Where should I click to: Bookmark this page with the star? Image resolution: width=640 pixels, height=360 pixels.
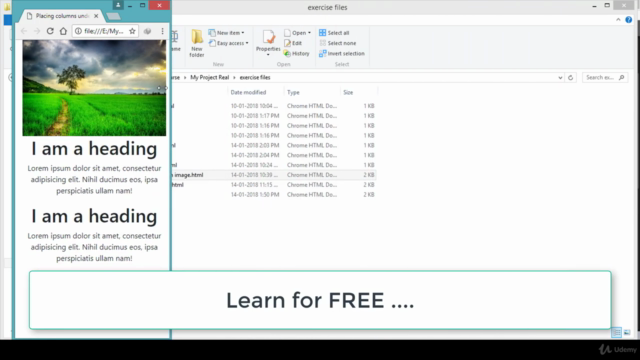[x=132, y=31]
